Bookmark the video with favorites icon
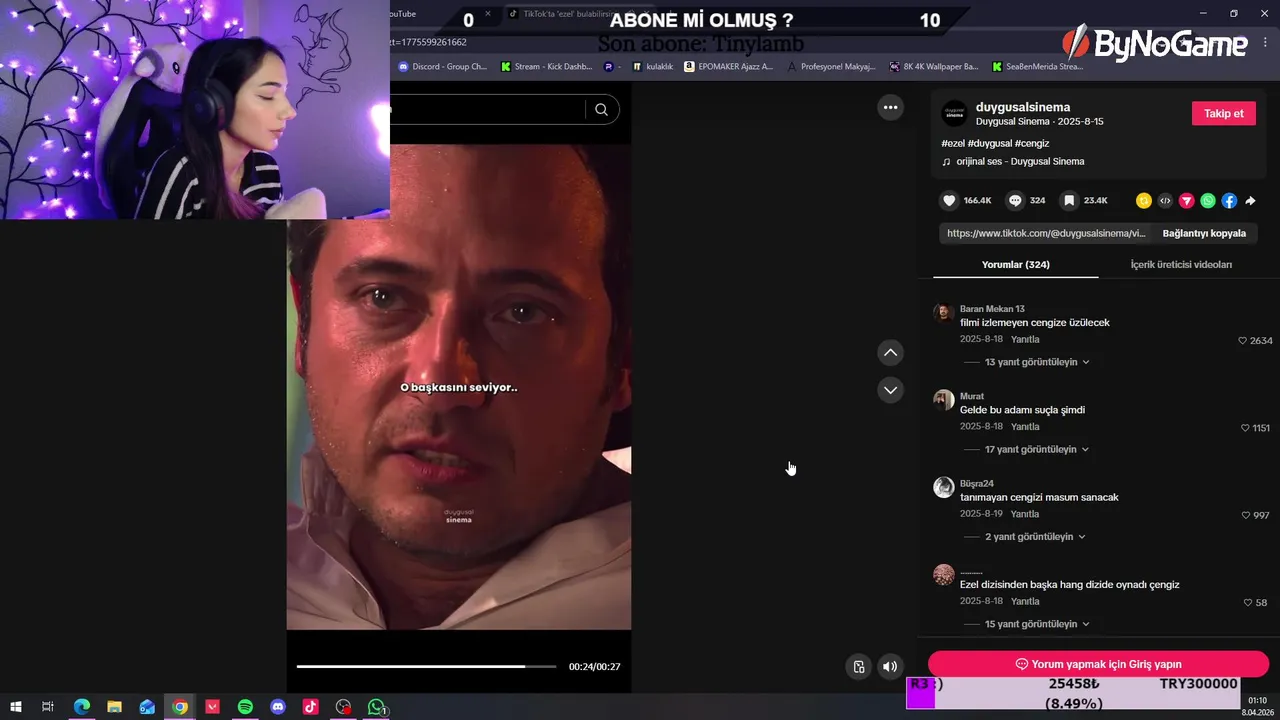 click(1069, 201)
